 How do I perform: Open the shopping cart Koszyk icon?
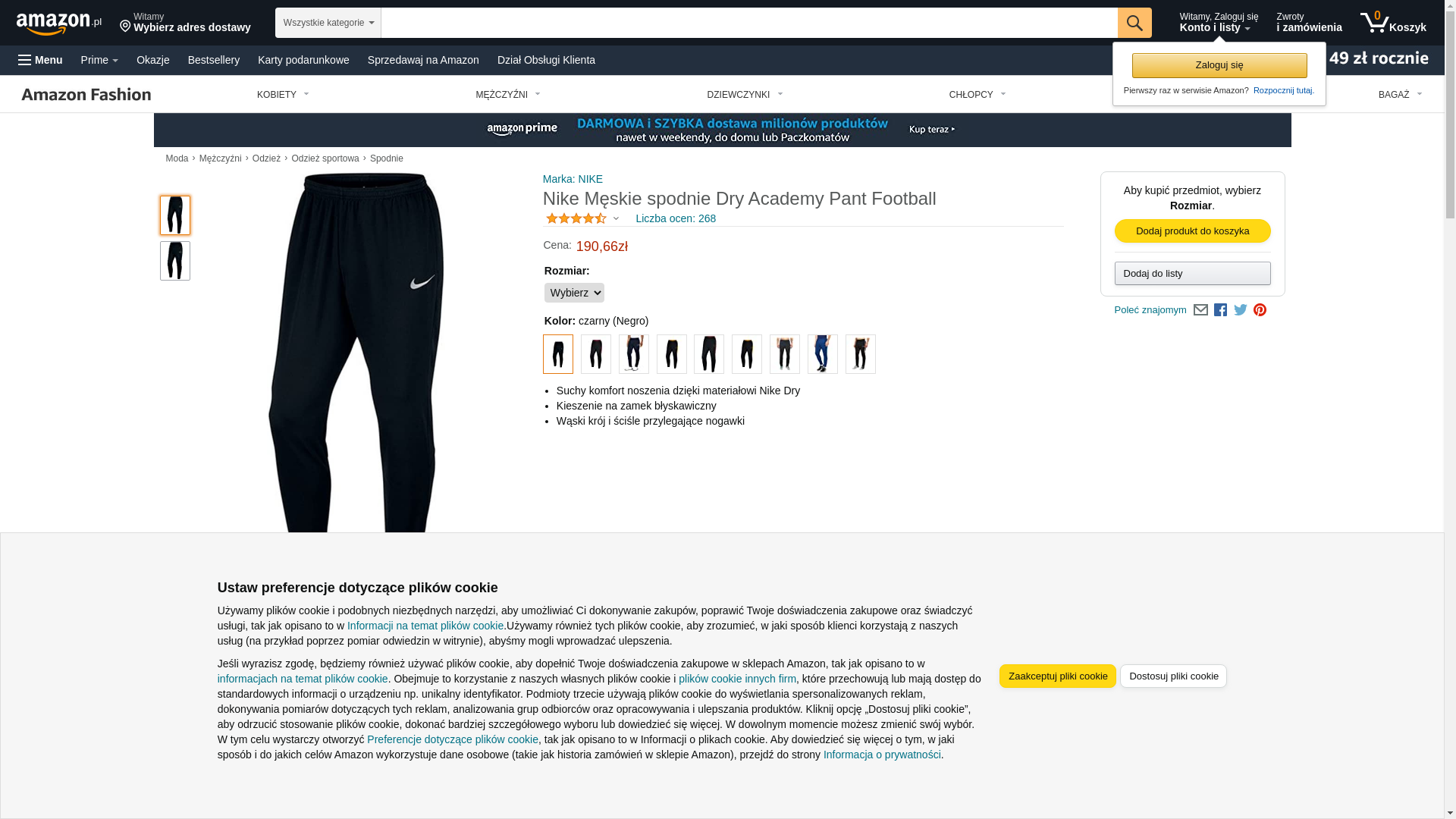(x=1393, y=23)
